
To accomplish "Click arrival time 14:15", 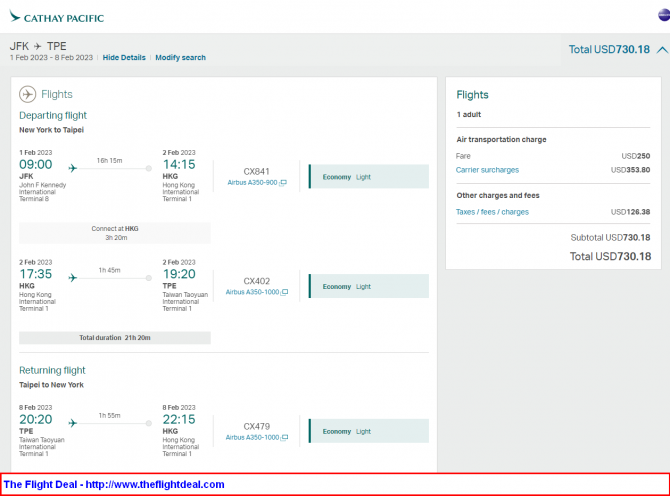I will point(179,164).
